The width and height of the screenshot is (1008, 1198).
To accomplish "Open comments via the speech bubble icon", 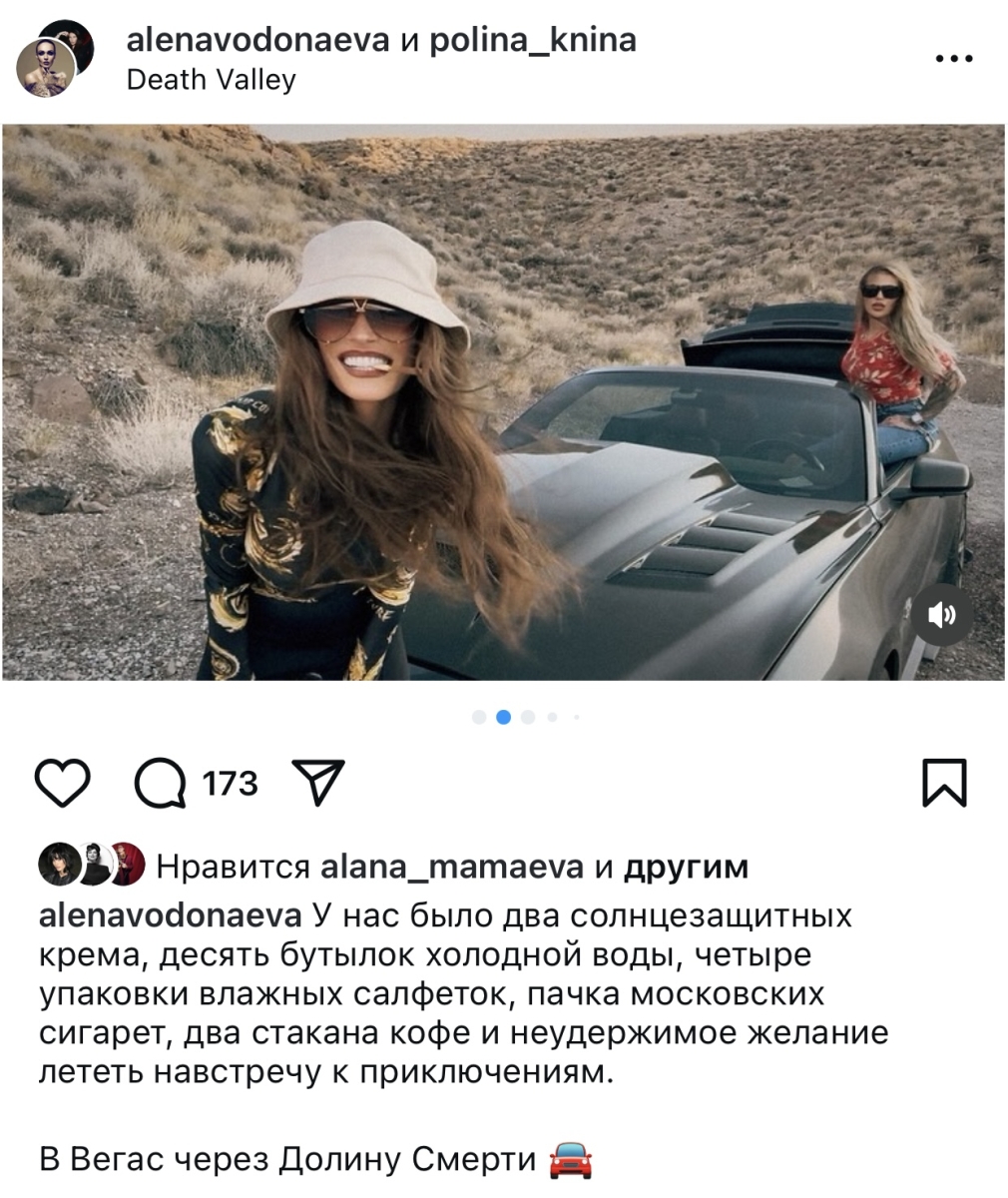I will (x=161, y=783).
